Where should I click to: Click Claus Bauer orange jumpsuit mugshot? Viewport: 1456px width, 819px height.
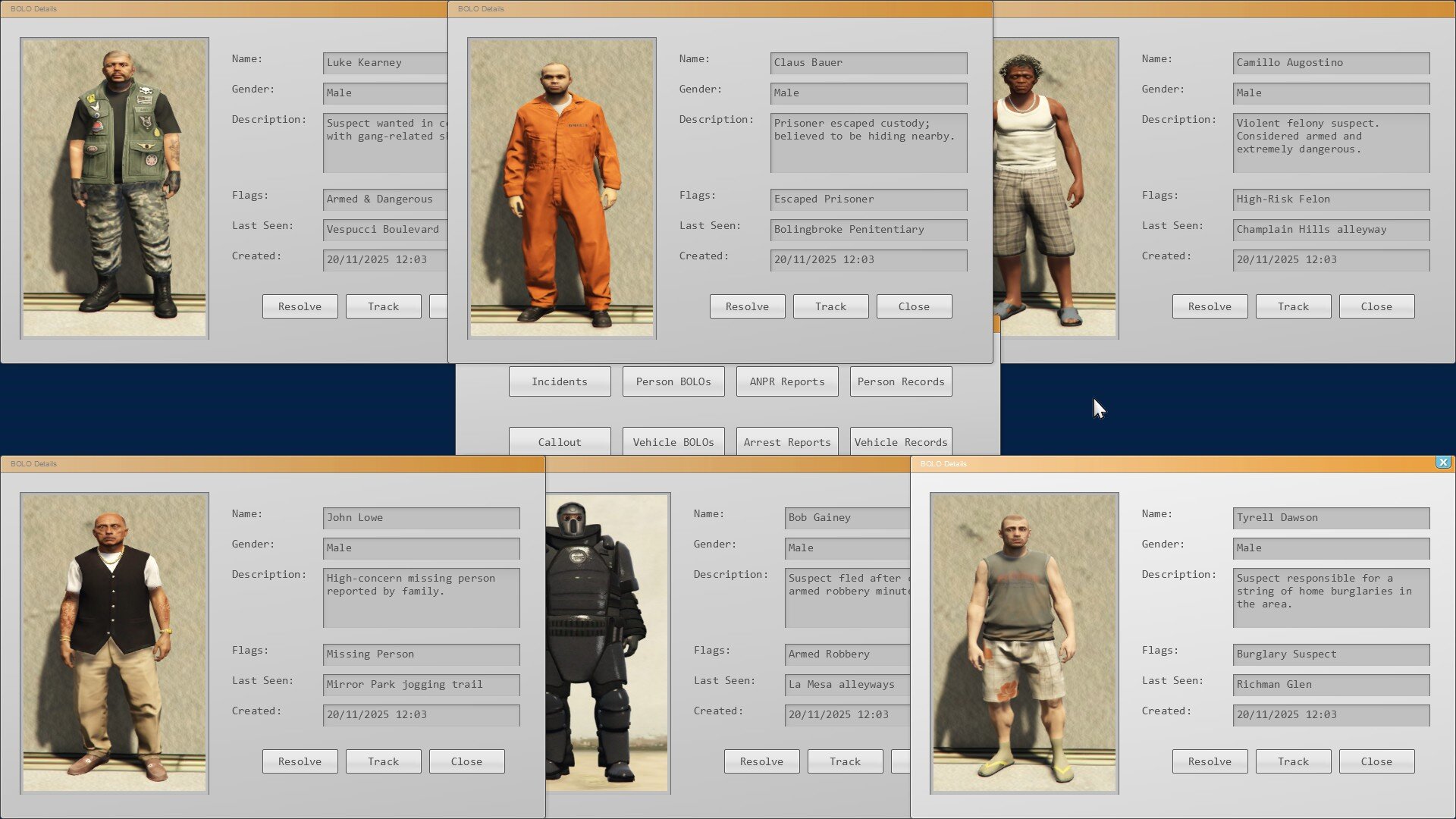click(561, 187)
